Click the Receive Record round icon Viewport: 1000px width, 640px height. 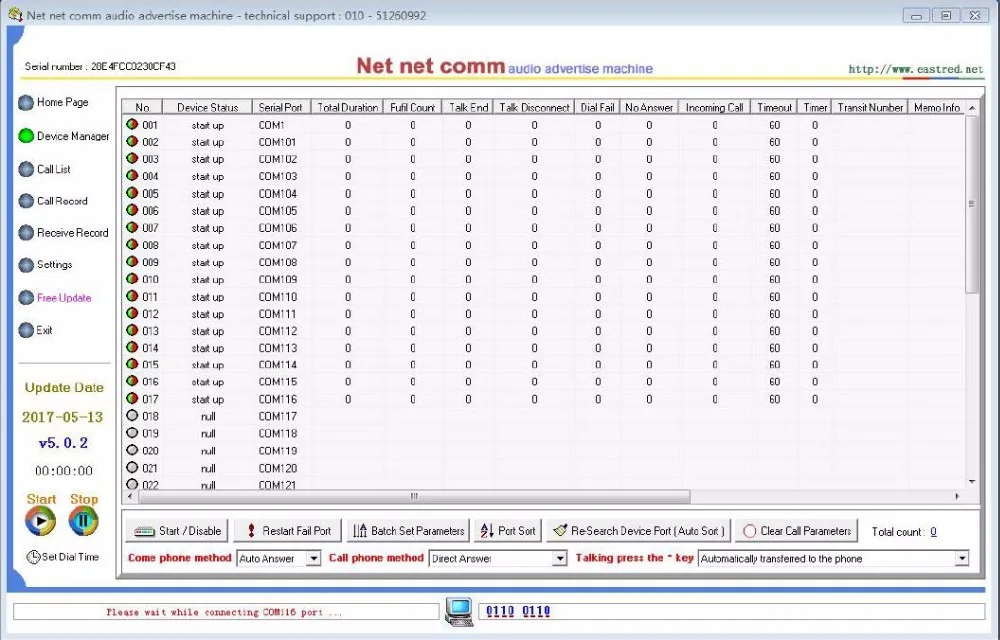26,233
